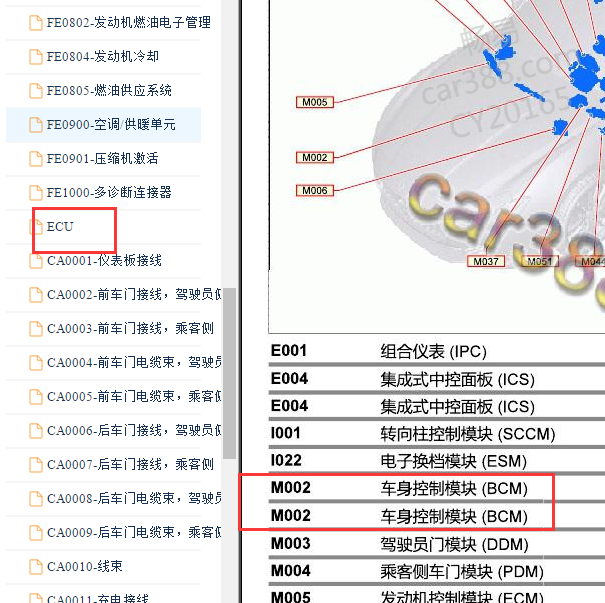Click file icon beside CA0009
The image size is (605, 603).
click(x=36, y=532)
